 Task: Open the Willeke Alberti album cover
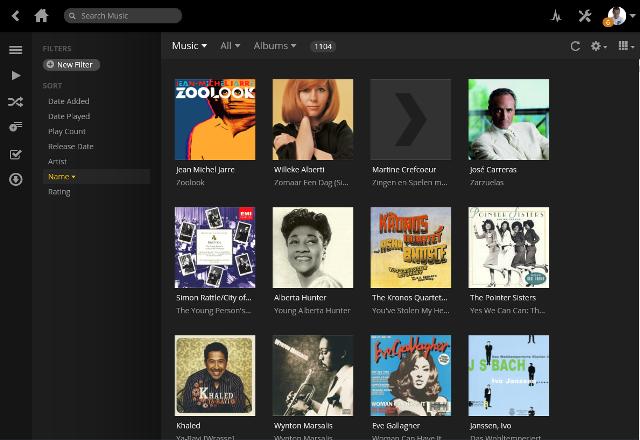[x=313, y=119]
